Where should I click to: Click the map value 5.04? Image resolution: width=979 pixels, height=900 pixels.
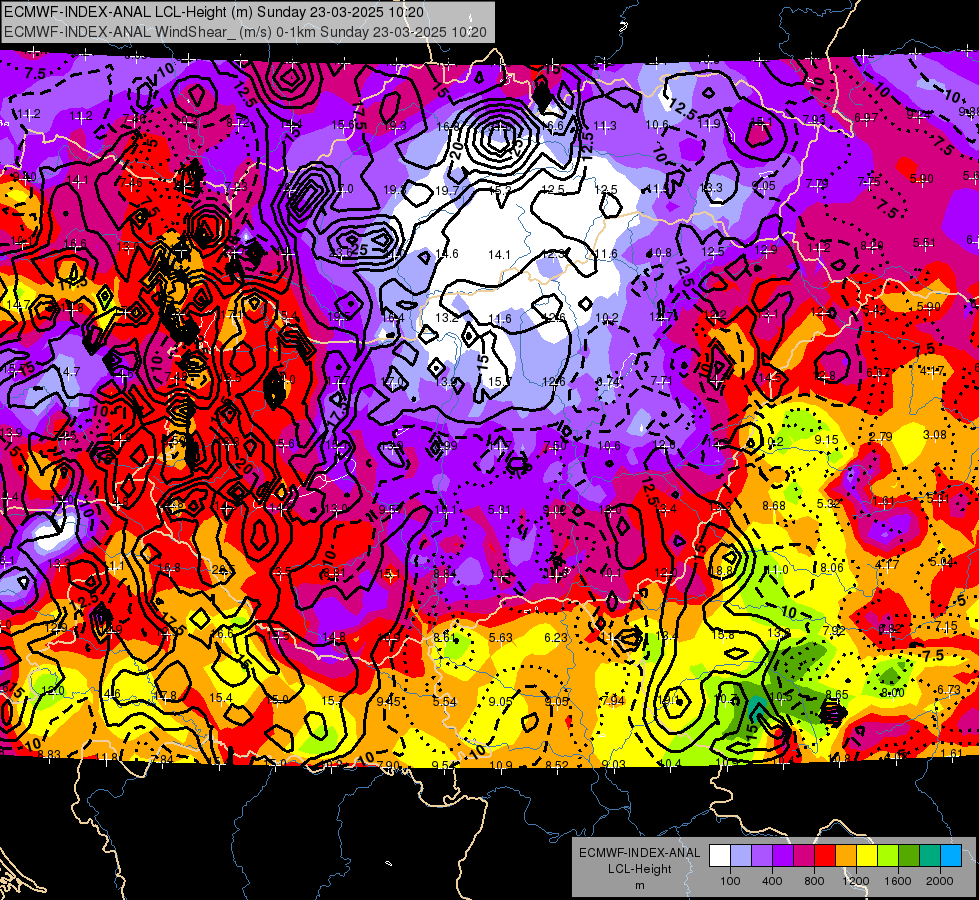[x=941, y=561]
